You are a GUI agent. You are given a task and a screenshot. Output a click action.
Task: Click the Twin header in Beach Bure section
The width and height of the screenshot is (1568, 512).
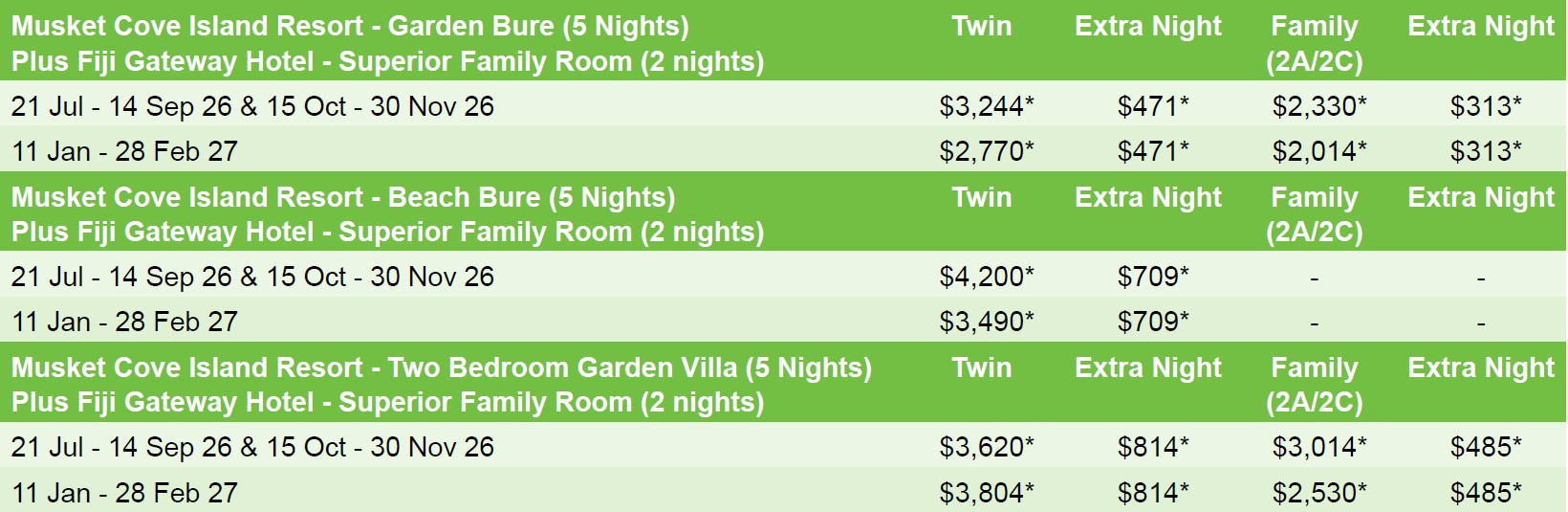pyautogui.click(x=981, y=197)
